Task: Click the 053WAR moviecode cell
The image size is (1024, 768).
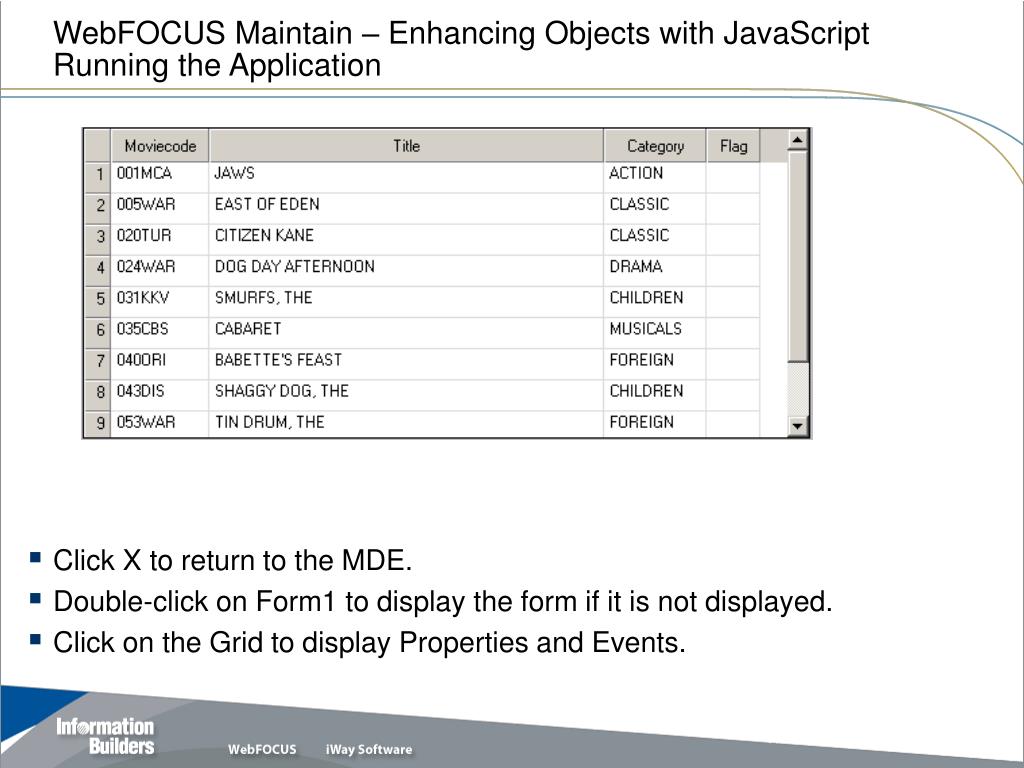Action: point(160,424)
